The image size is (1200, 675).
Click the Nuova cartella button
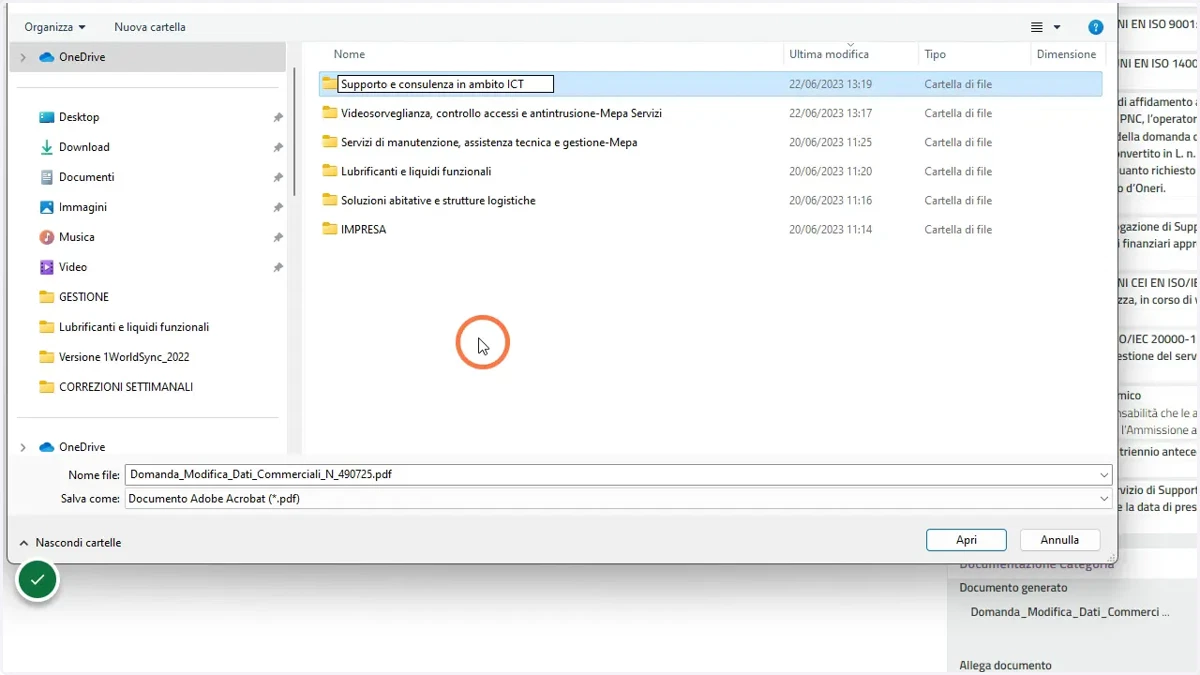tap(150, 27)
